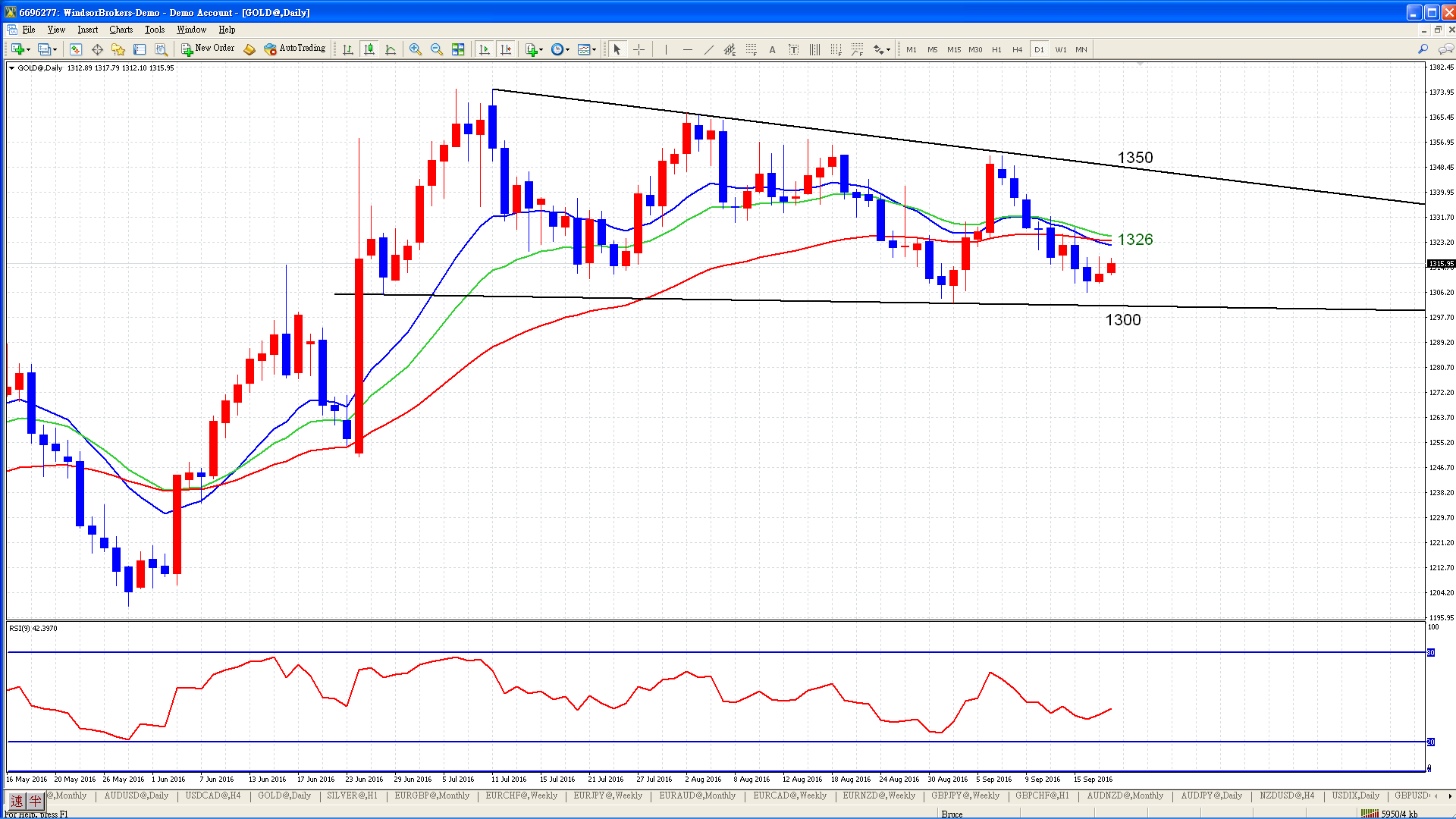Select the Crosshair cursor tool

639,49
